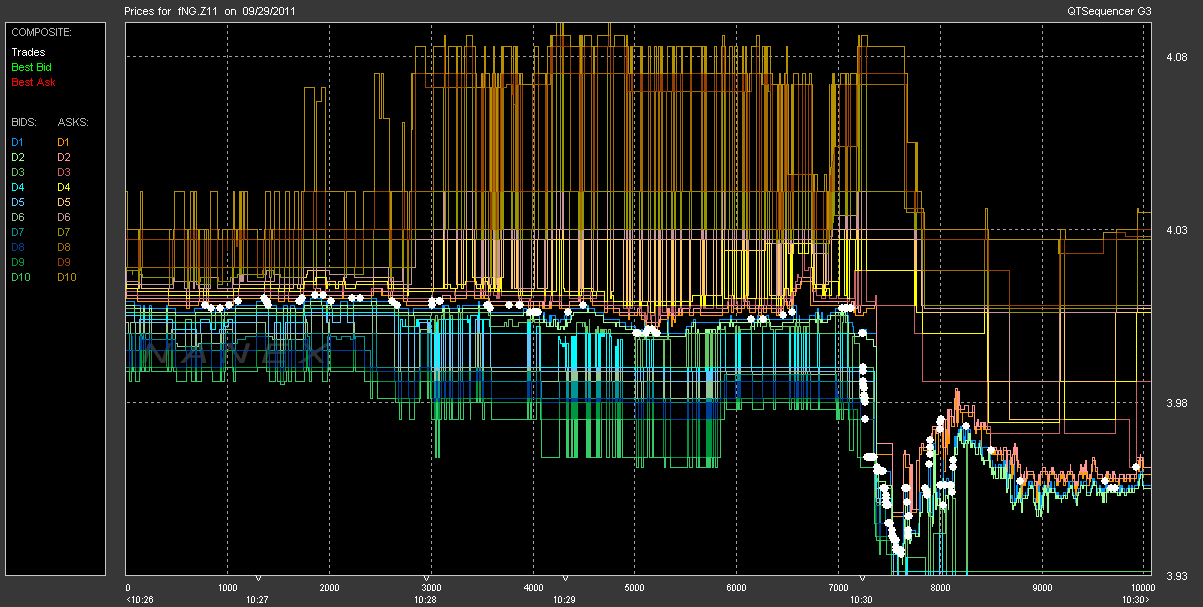Click the 9000 sequence axis label
This screenshot has width=1203, height=607.
click(1041, 588)
